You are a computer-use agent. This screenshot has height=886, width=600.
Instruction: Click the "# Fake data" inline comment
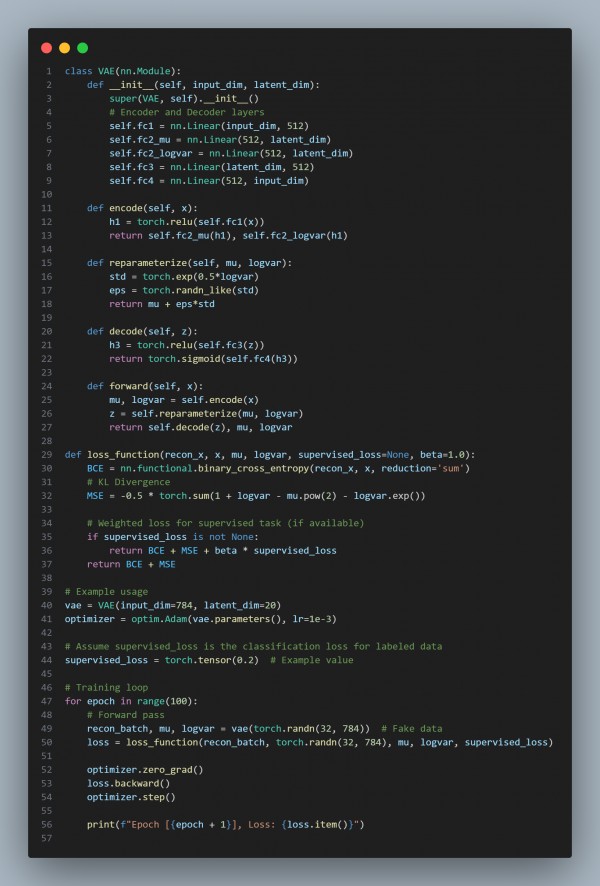tap(412, 729)
